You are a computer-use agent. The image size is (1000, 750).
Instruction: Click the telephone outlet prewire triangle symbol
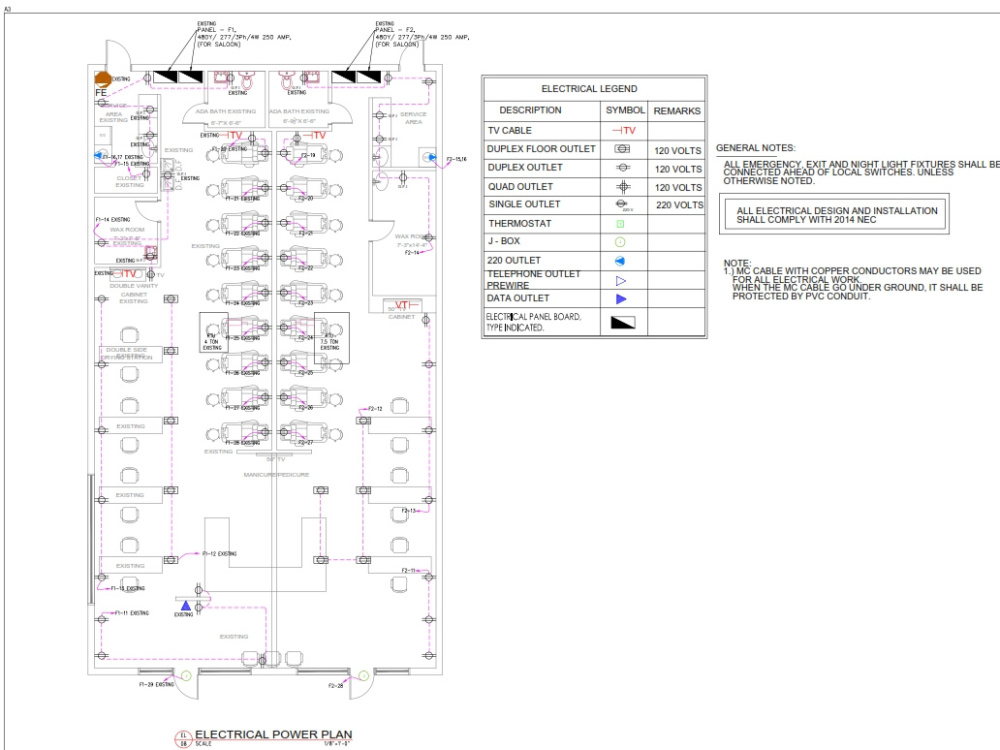621,281
